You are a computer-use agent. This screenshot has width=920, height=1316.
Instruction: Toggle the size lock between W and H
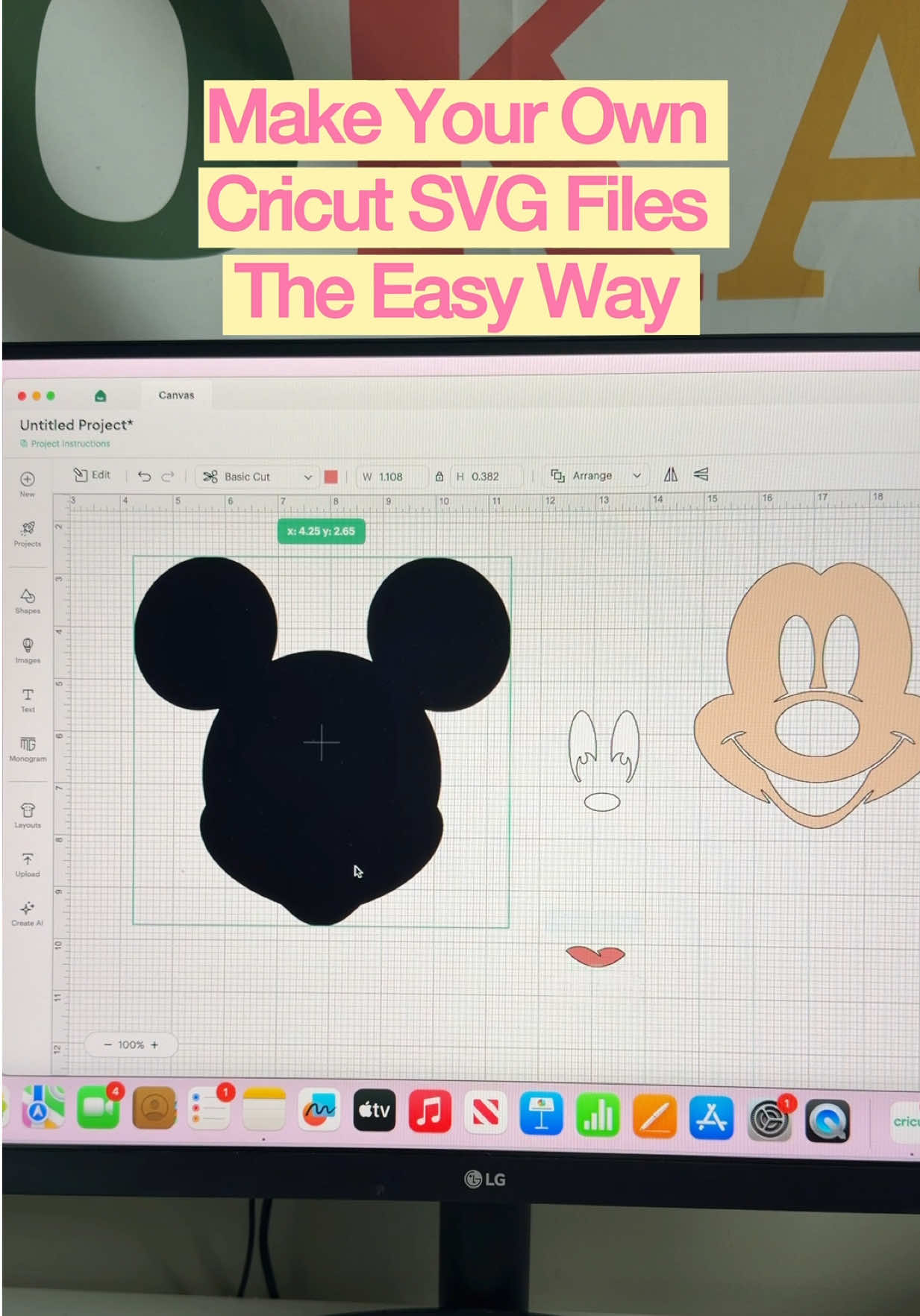(x=439, y=476)
